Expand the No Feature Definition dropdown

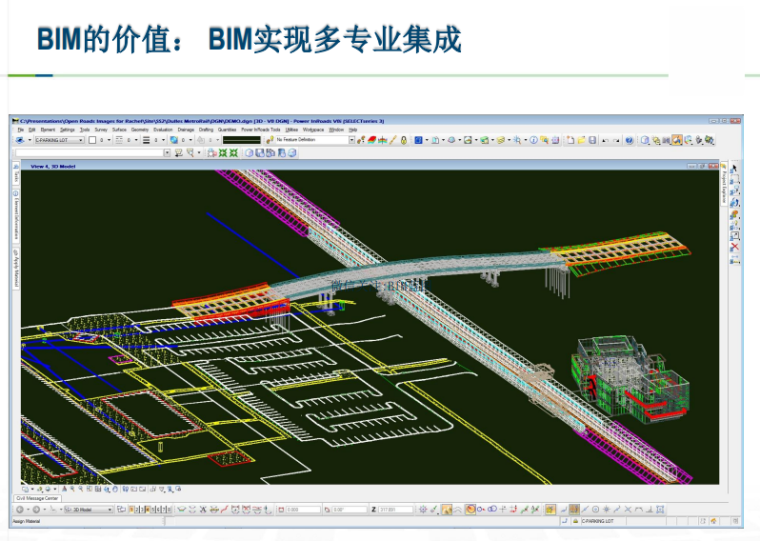pos(351,141)
